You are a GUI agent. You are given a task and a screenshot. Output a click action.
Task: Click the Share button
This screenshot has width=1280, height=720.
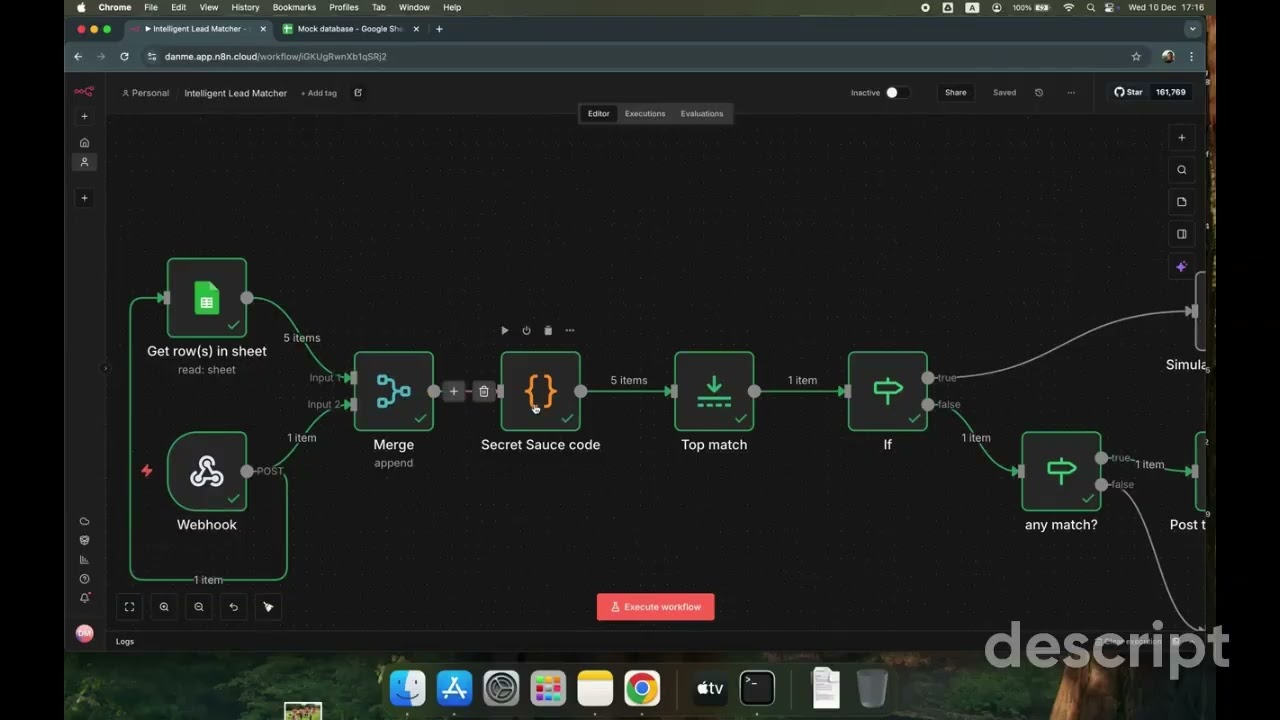tap(956, 93)
